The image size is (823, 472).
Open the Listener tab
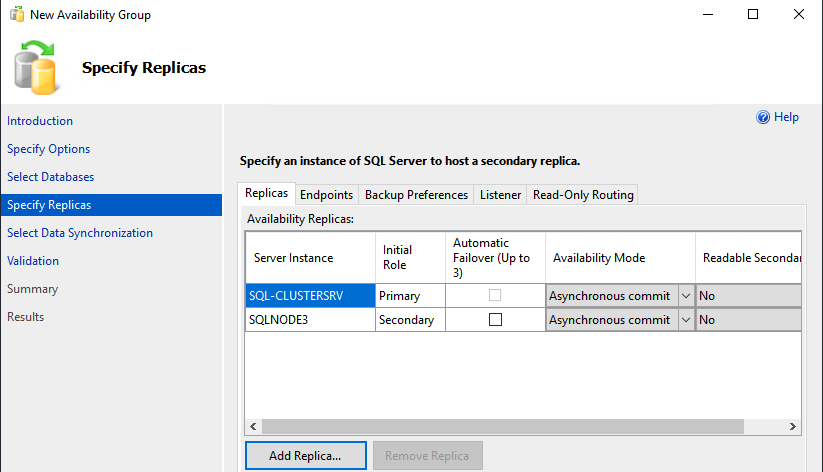pos(500,195)
